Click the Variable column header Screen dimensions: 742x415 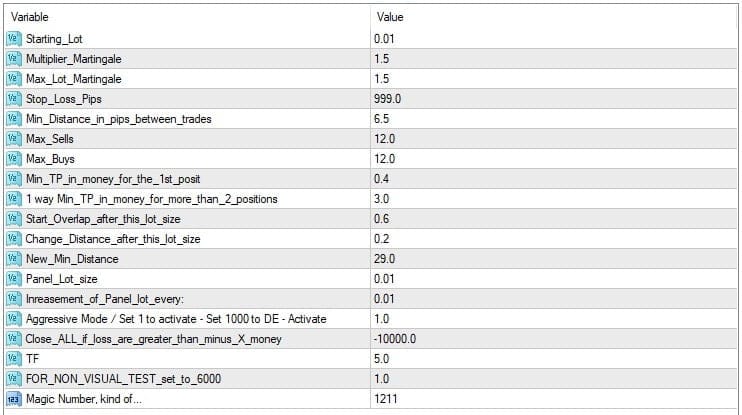(30, 18)
